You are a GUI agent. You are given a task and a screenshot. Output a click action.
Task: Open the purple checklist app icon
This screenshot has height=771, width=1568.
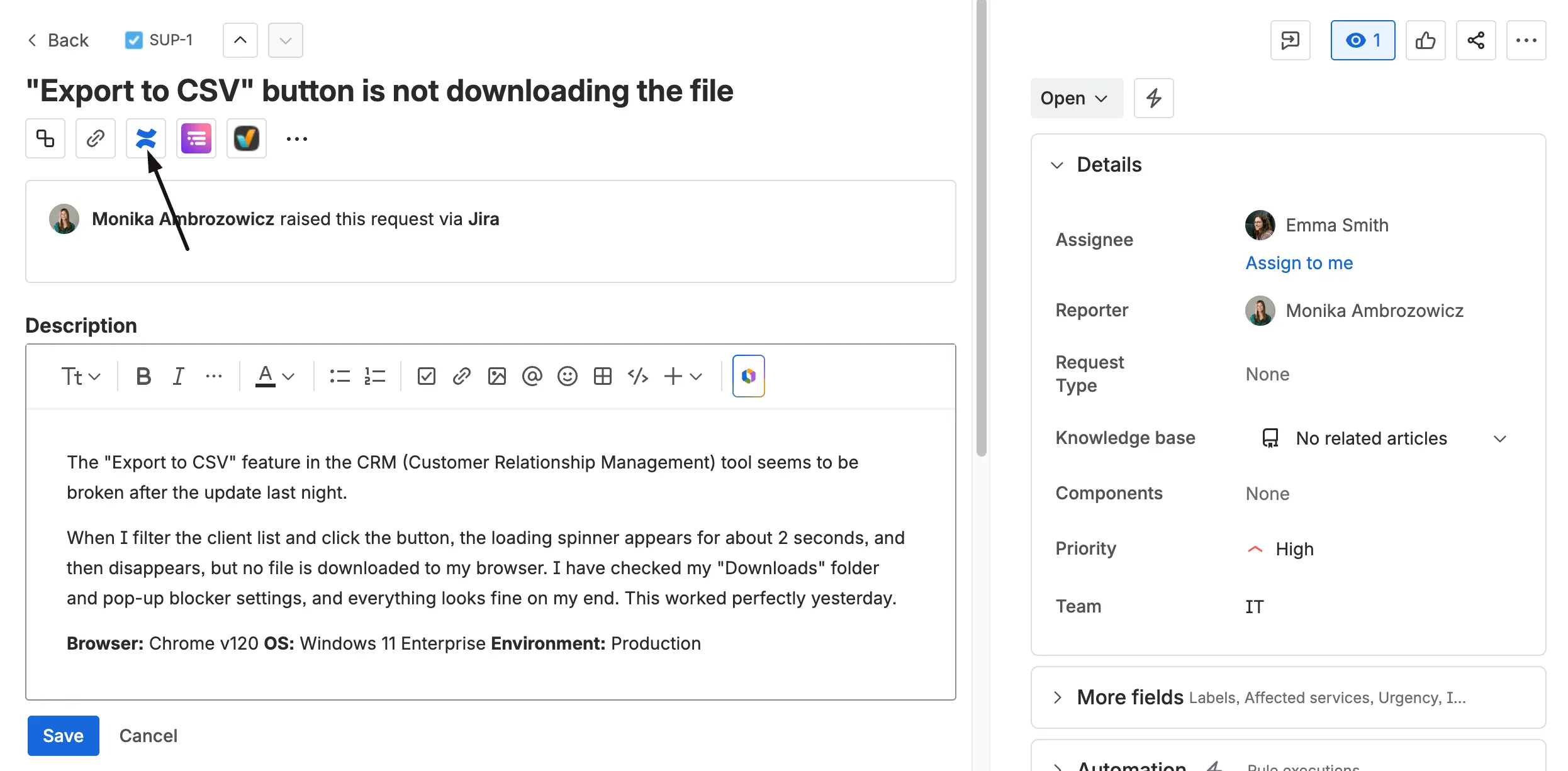pyautogui.click(x=196, y=138)
